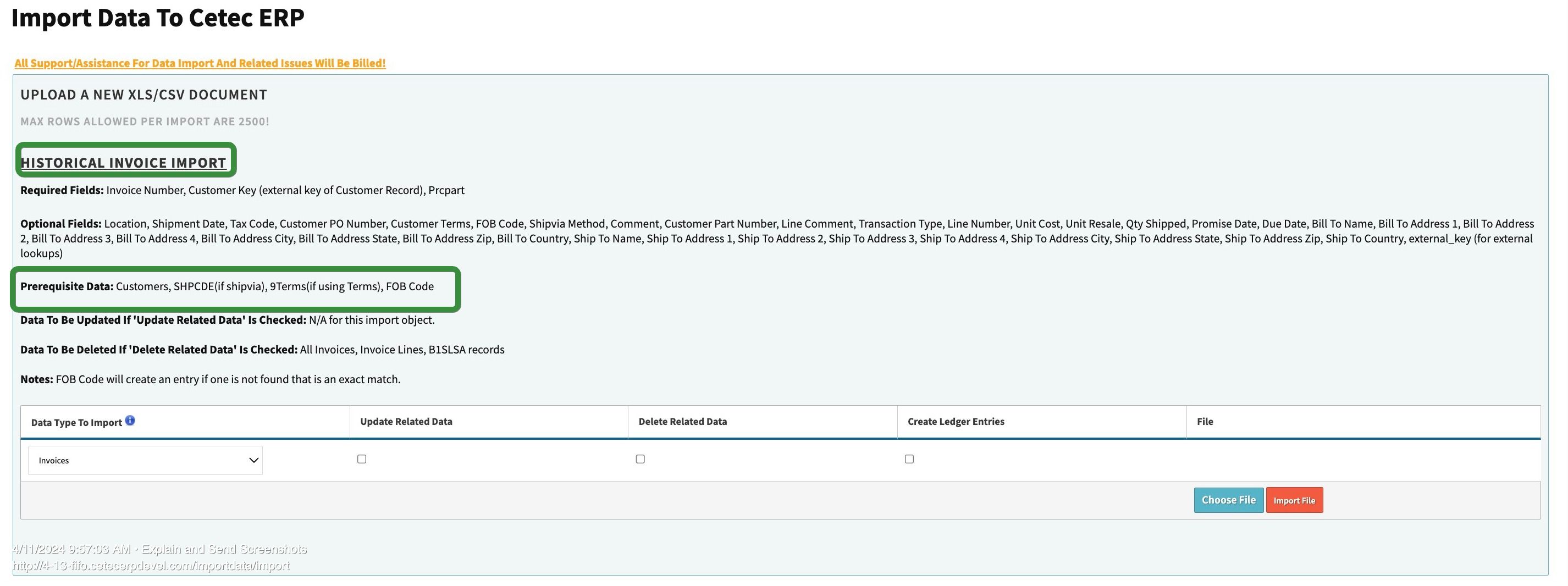The height and width of the screenshot is (586, 1568).
Task: Open the Invoices data type dropdown
Action: pos(145,461)
